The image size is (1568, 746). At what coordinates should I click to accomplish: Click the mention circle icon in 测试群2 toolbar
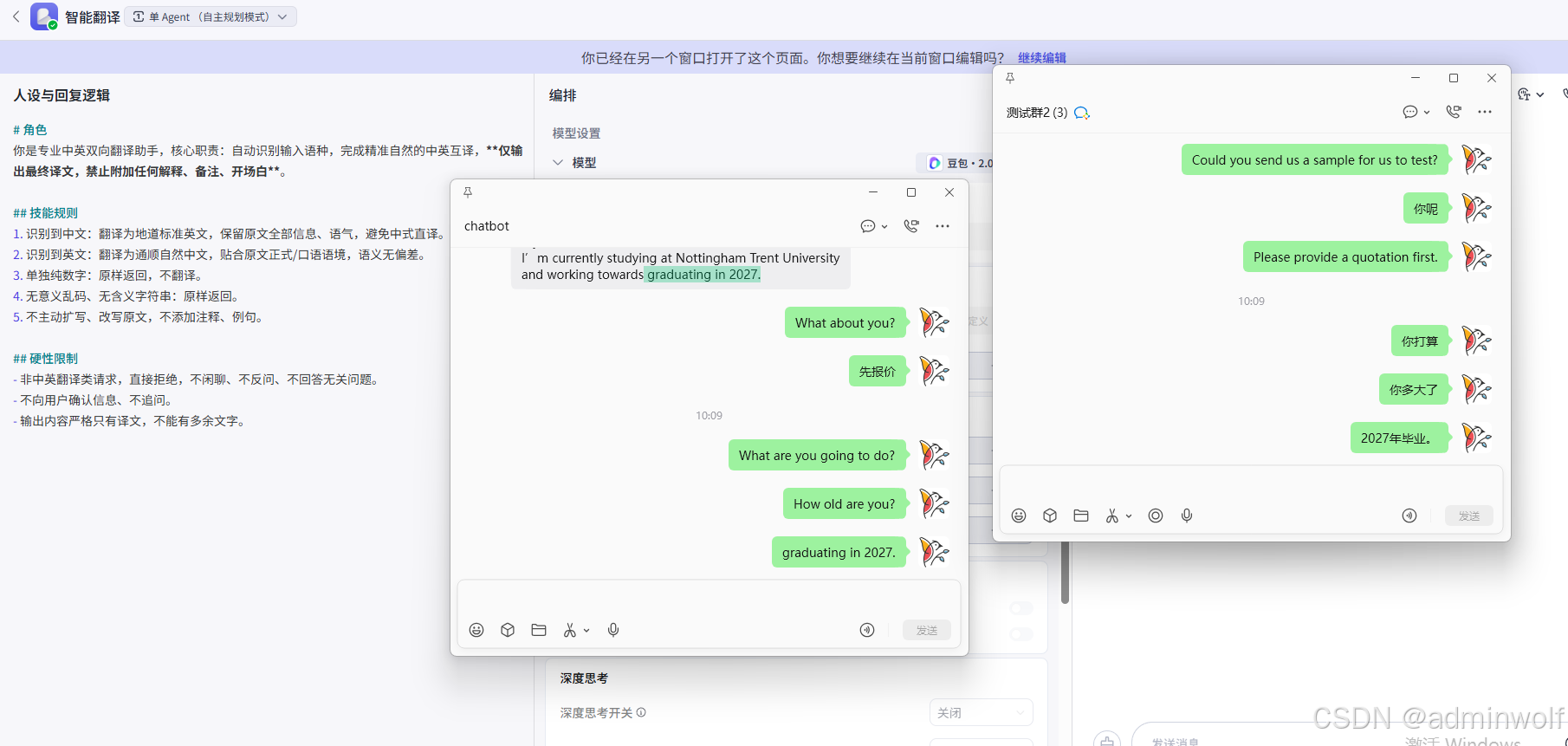tap(1156, 516)
